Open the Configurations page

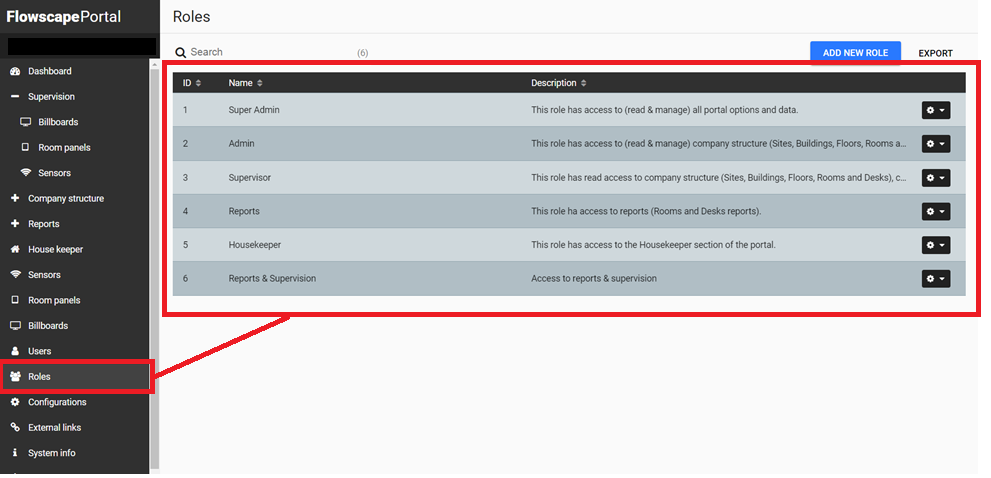57,402
